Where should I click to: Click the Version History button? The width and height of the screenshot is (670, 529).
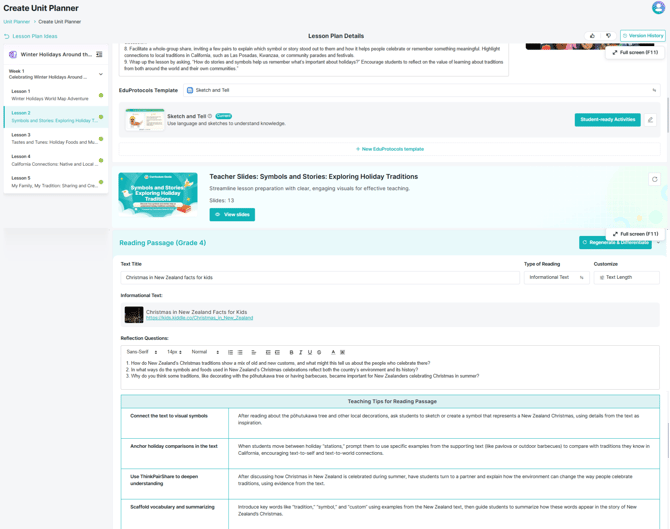[x=642, y=36]
